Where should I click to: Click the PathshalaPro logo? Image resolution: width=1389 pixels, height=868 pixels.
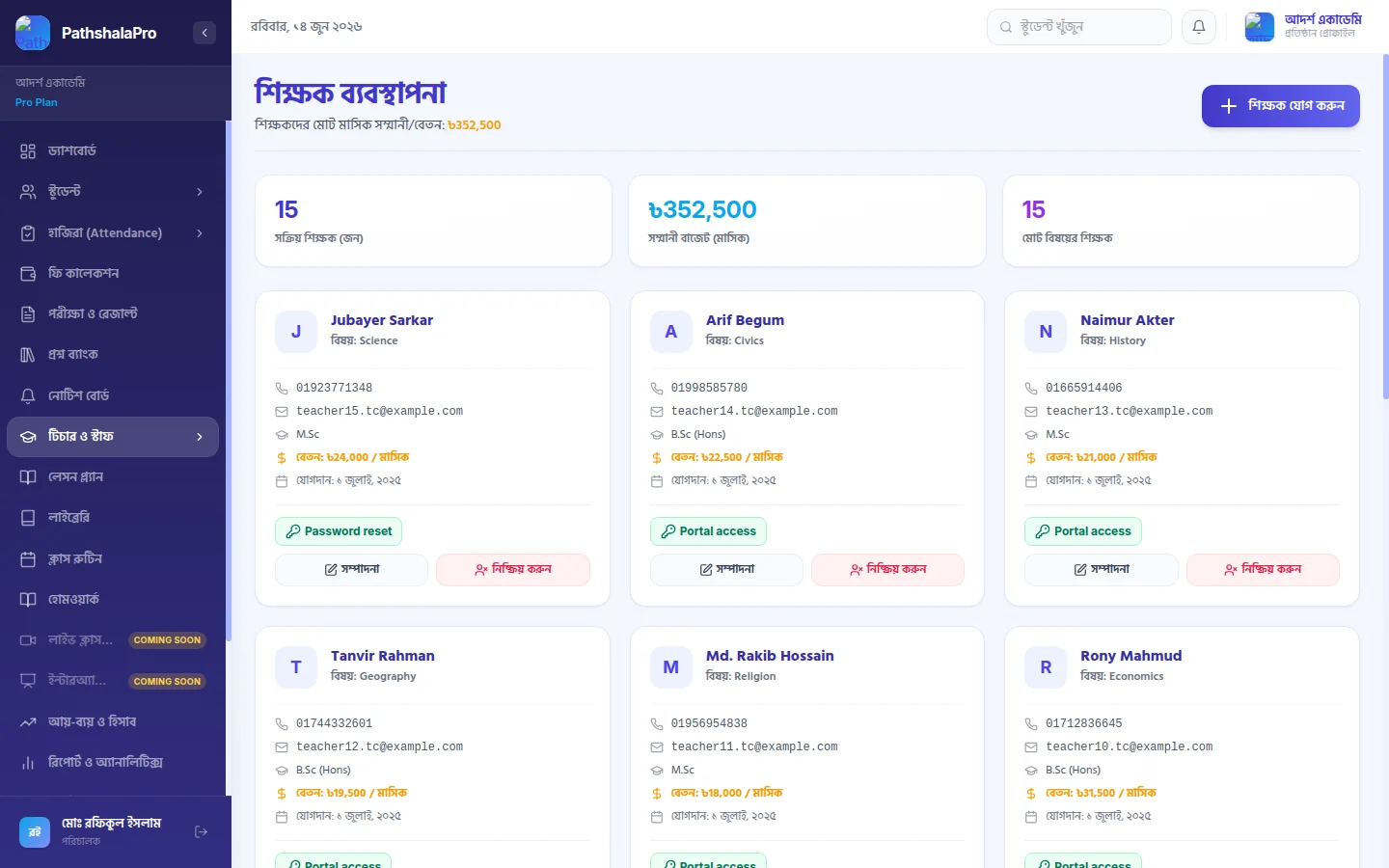(x=33, y=33)
